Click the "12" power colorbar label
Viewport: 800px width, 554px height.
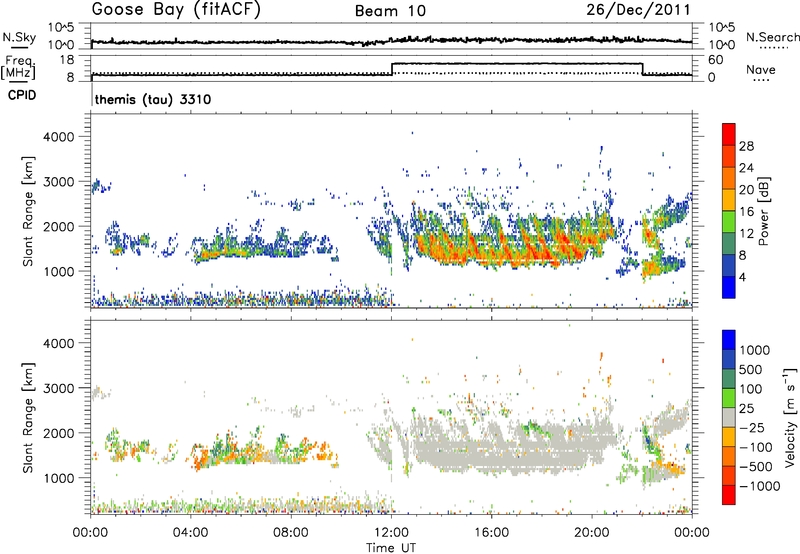(746, 234)
